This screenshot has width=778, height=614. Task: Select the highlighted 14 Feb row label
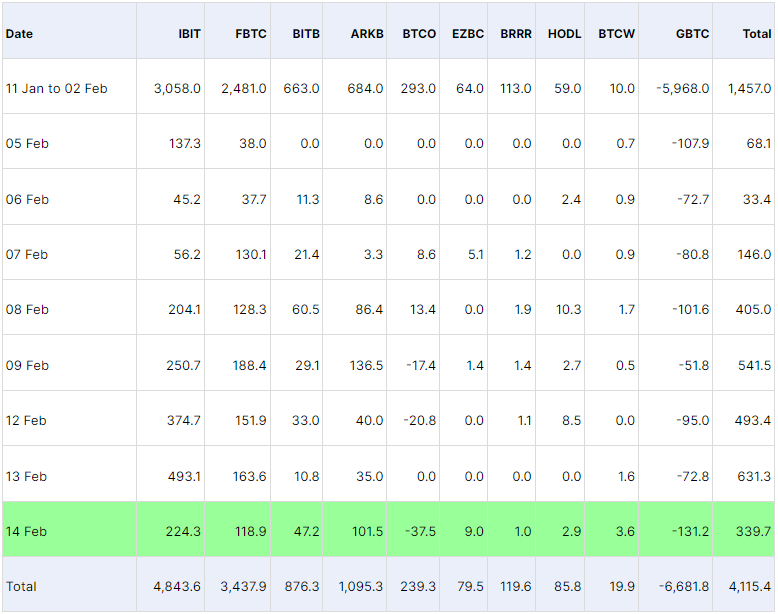pos(26,532)
